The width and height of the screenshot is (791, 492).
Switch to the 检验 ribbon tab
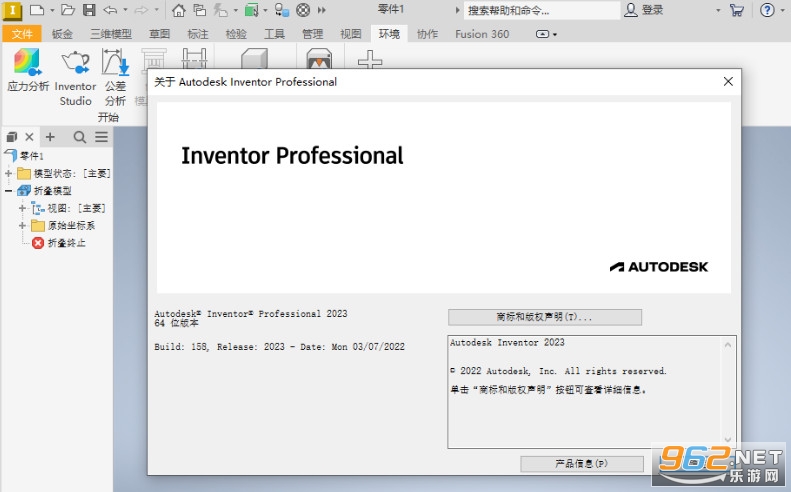pyautogui.click(x=236, y=34)
